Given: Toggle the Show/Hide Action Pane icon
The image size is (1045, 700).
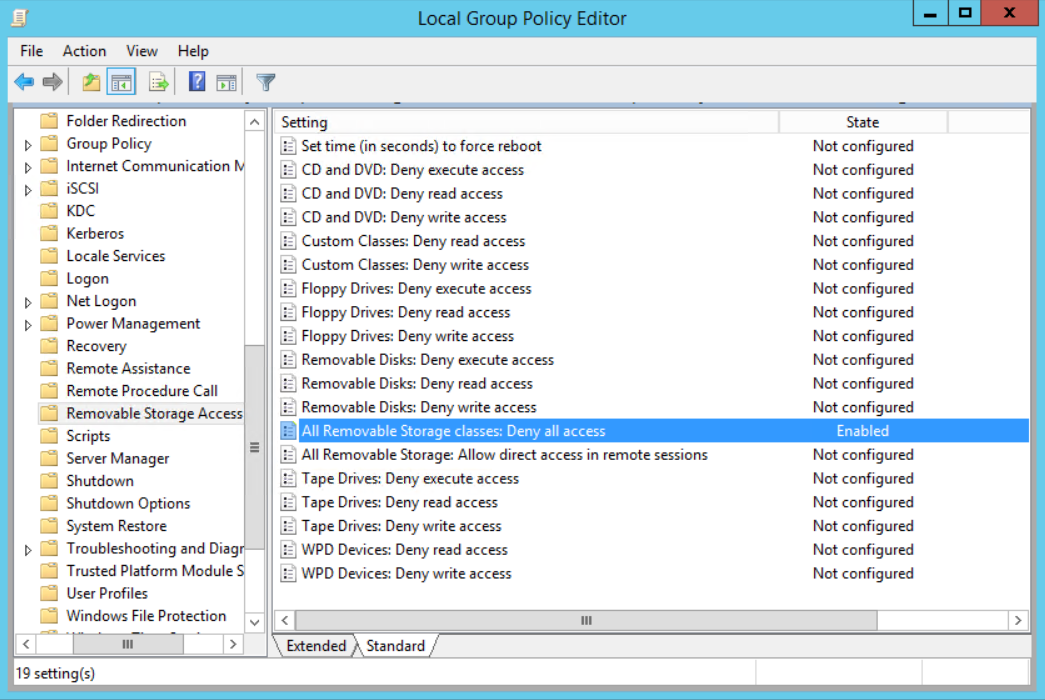Looking at the screenshot, I should click(227, 82).
